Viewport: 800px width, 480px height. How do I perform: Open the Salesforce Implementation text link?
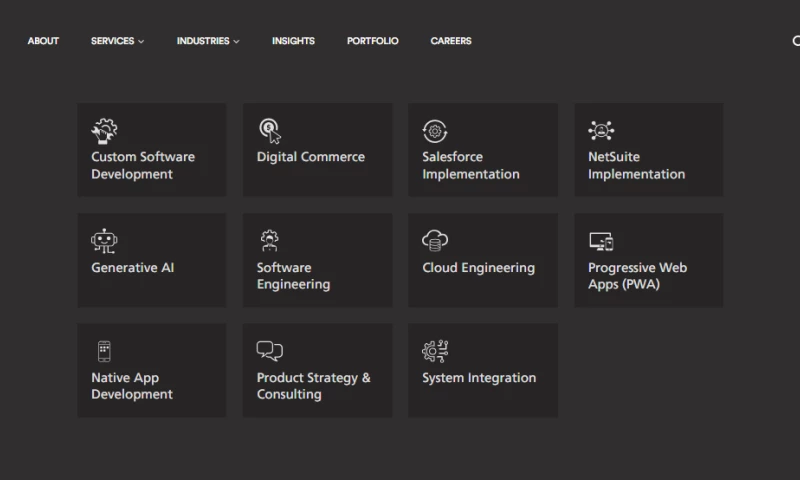coord(470,165)
